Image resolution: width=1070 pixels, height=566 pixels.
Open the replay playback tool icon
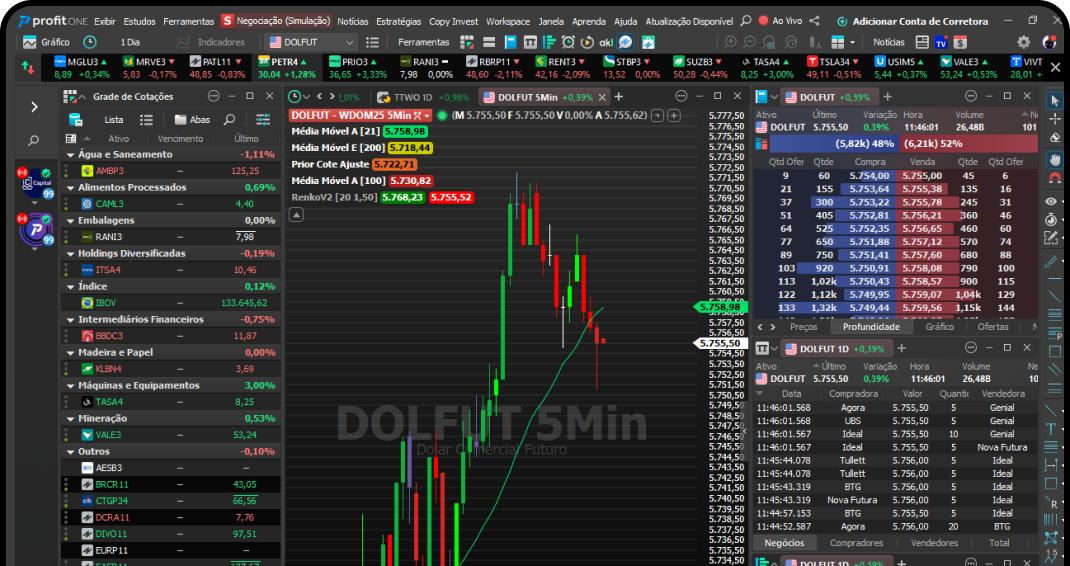tap(587, 42)
